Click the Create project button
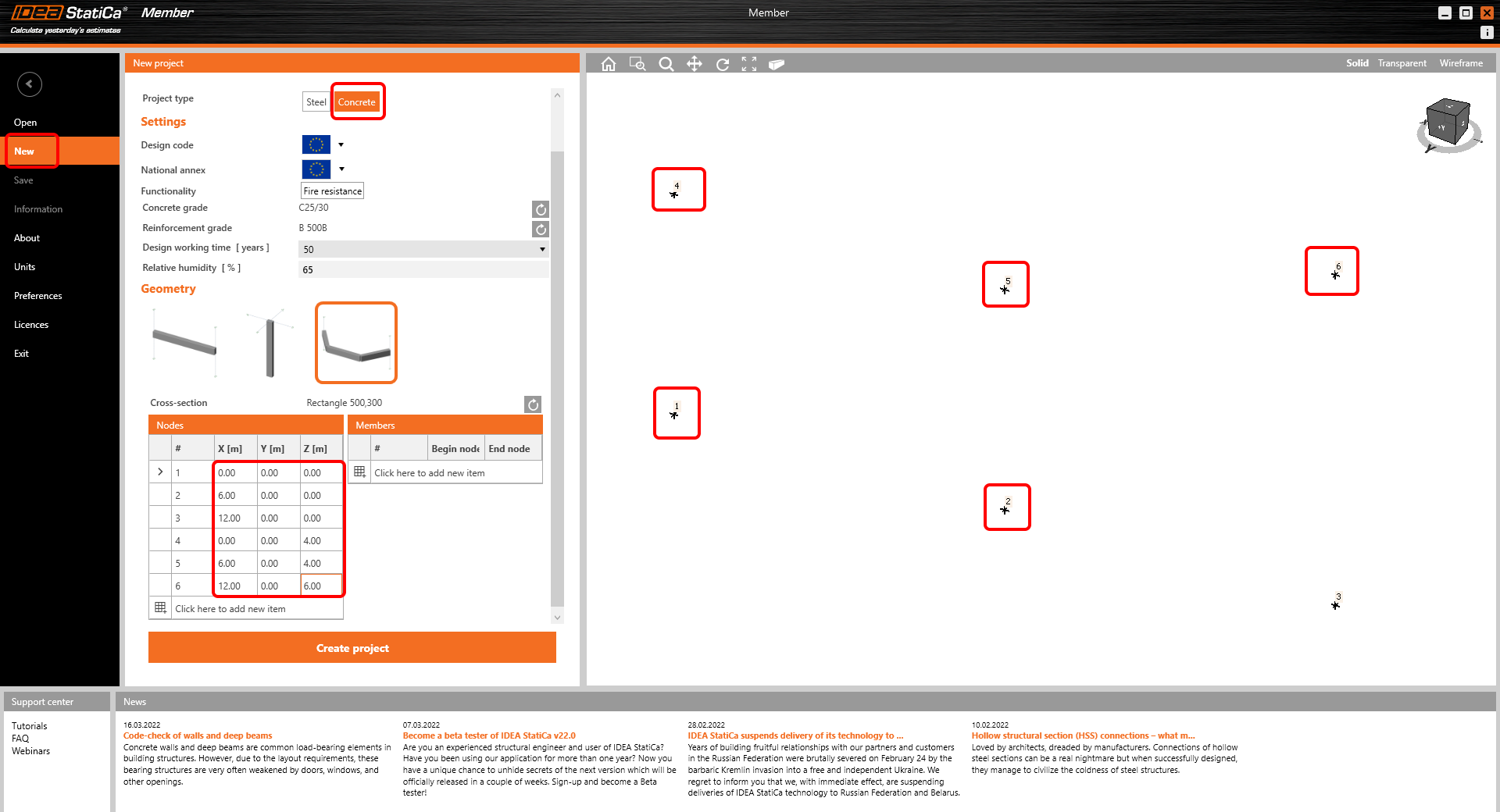Image resolution: width=1500 pixels, height=812 pixels. pyautogui.click(x=352, y=647)
